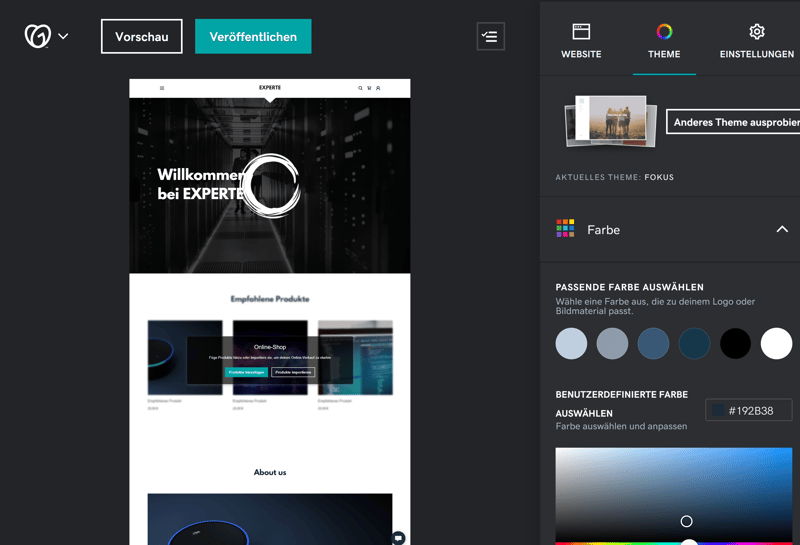Open the hamburger menu in site preview

162,88
